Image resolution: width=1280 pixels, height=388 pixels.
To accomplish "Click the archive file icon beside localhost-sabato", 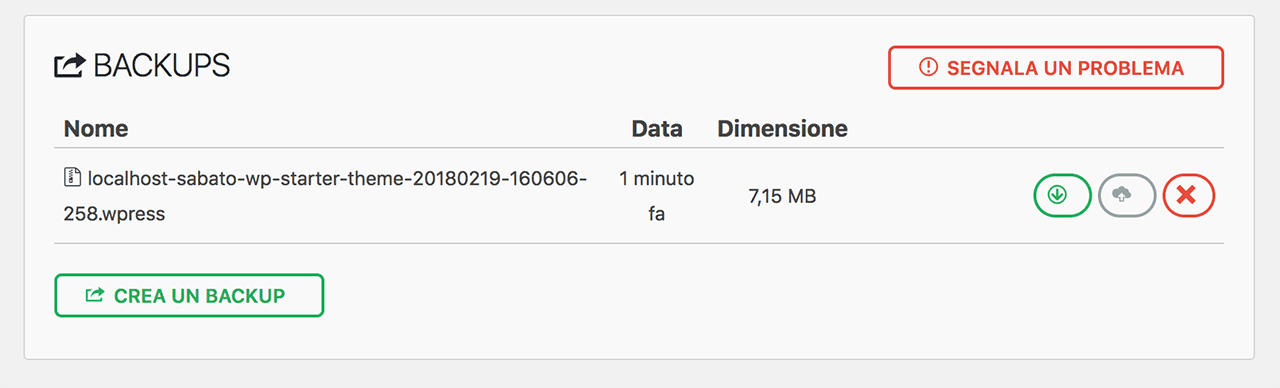I will (x=71, y=178).
